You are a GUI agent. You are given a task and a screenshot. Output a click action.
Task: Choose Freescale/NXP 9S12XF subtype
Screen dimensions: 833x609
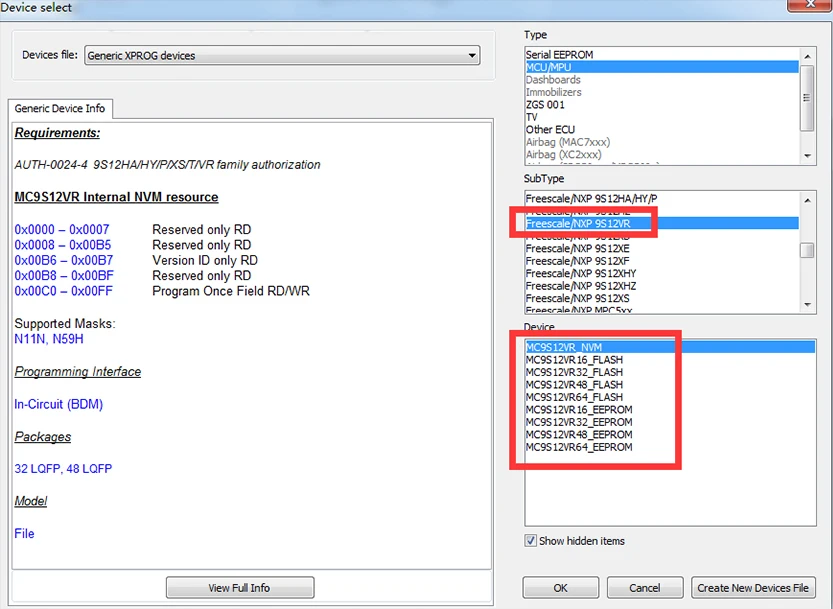coord(662,261)
